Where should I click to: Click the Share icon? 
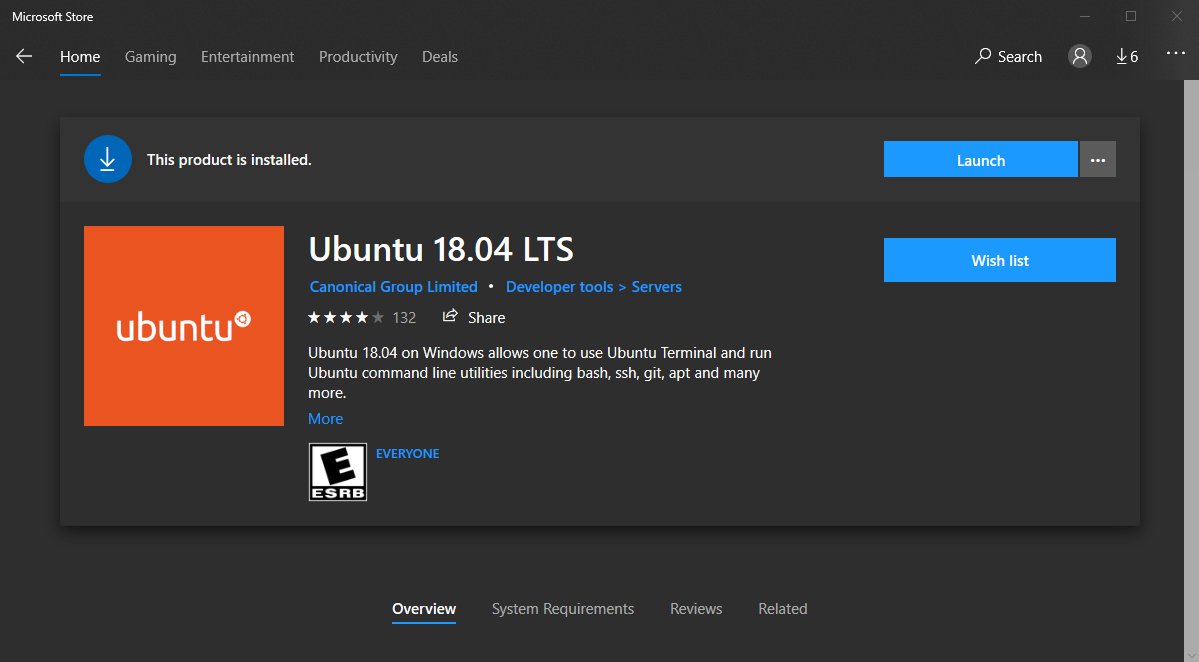tap(450, 316)
